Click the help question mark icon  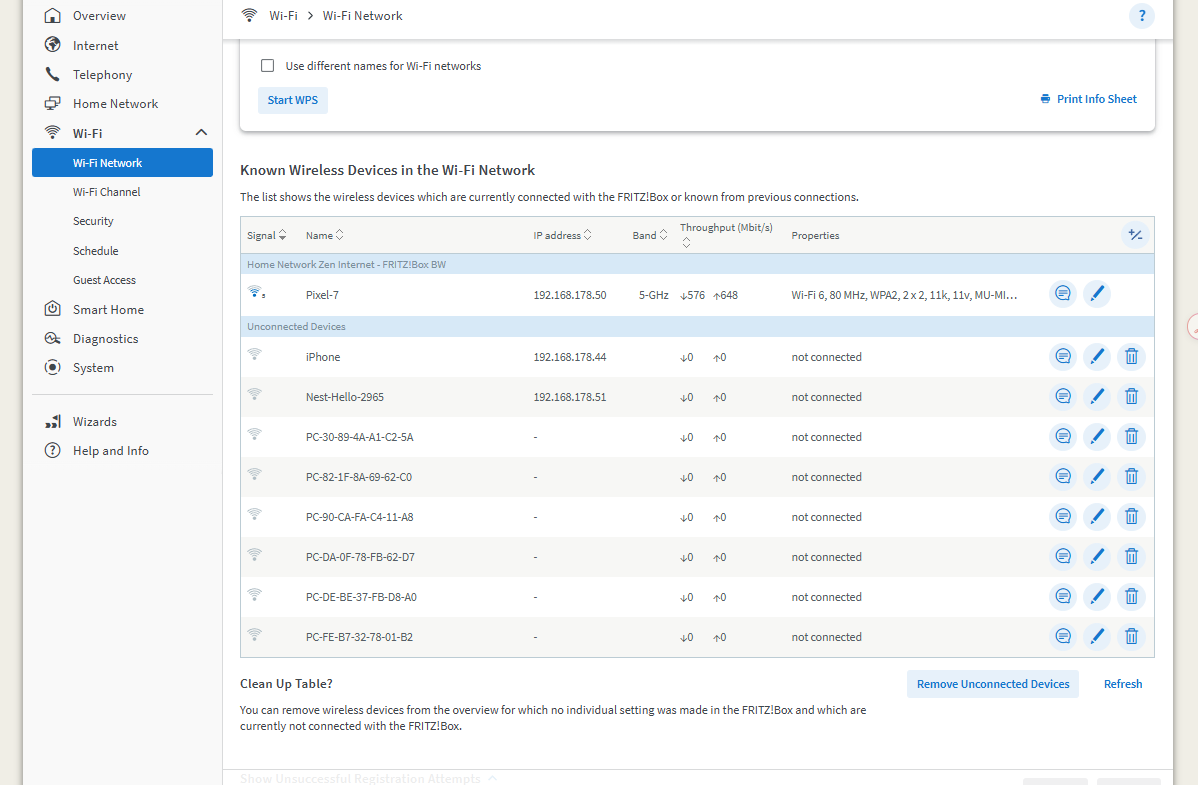(1141, 16)
